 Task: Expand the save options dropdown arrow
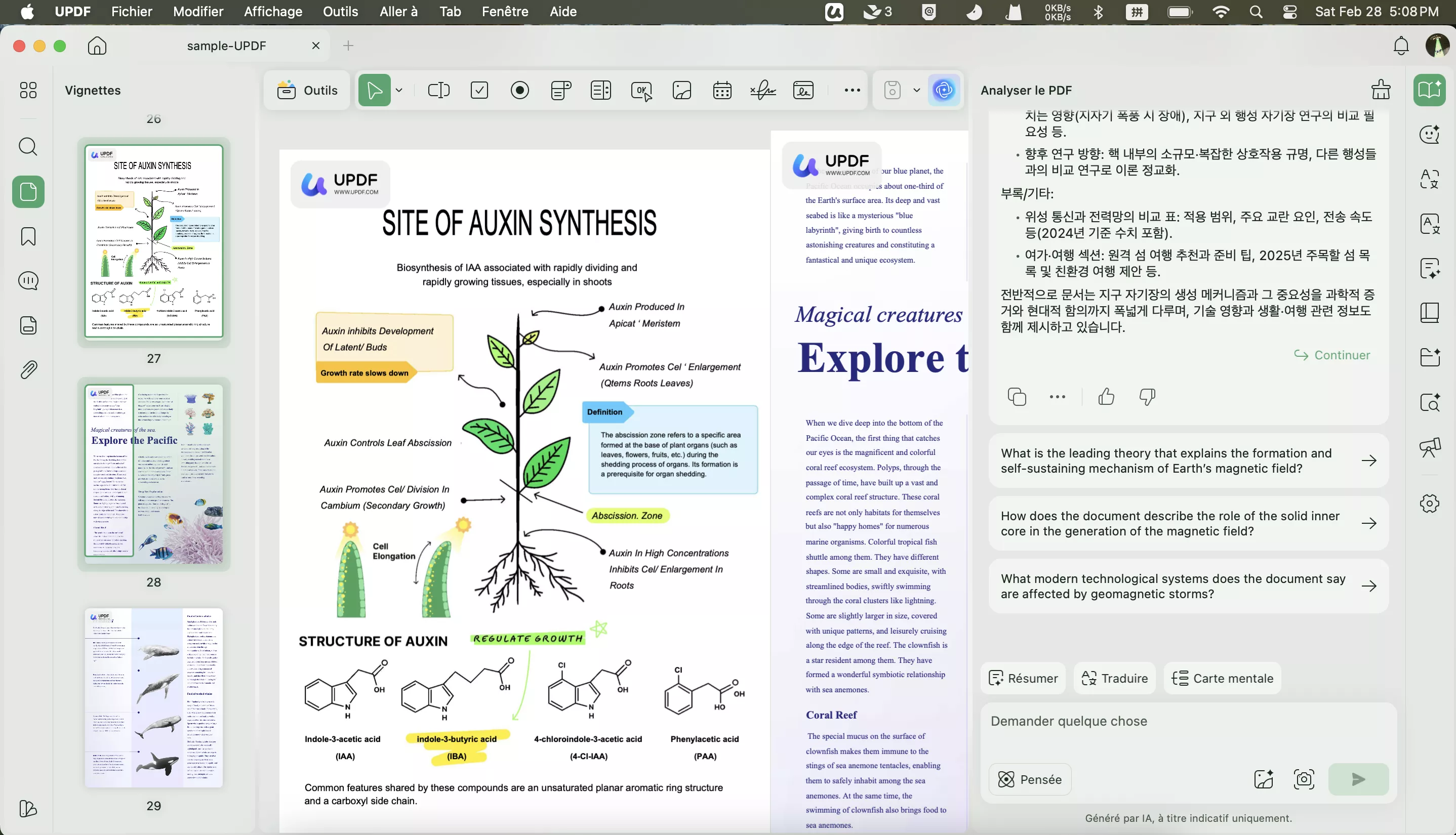[x=916, y=90]
